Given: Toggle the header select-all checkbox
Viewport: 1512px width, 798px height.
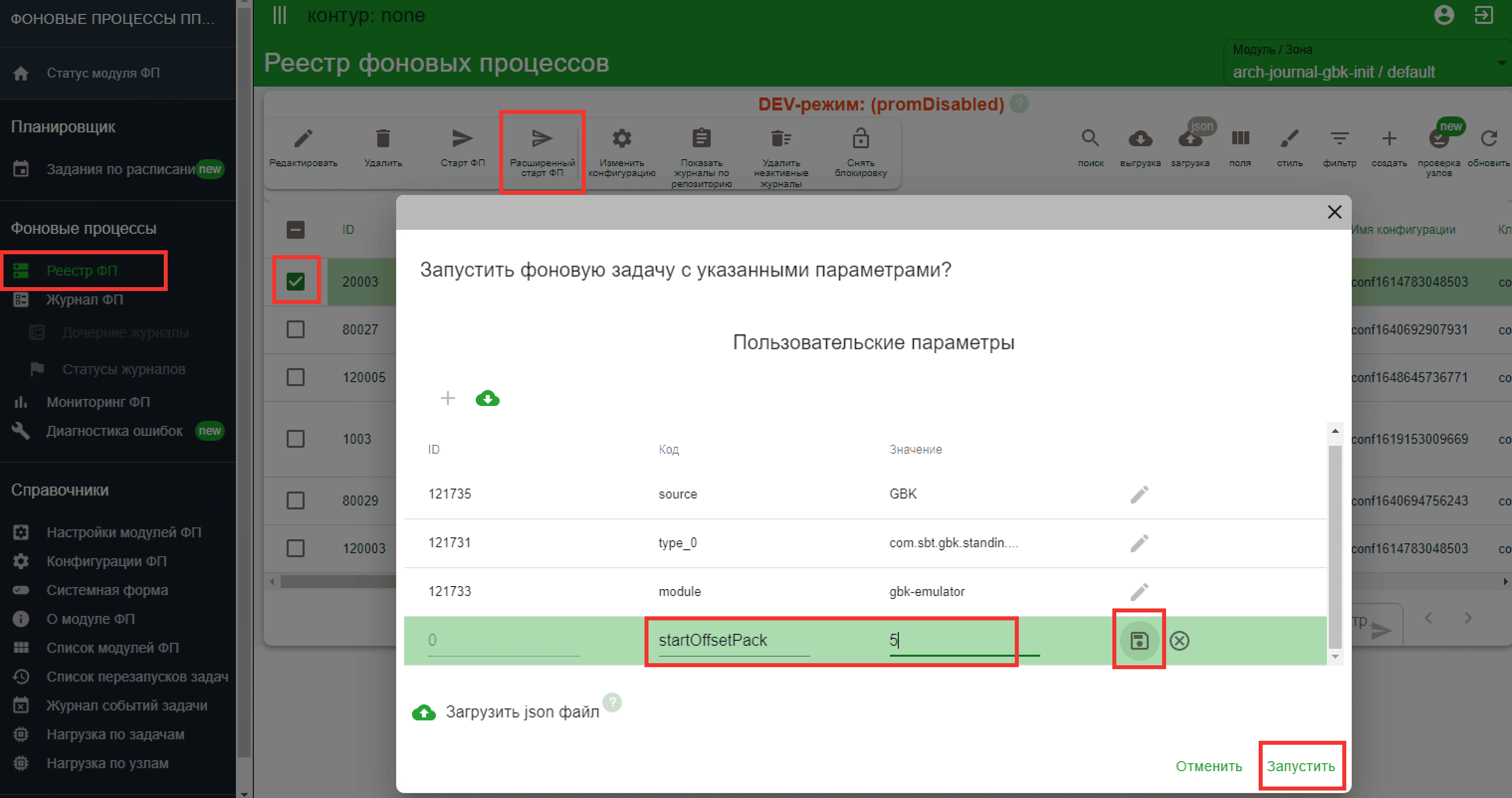Looking at the screenshot, I should point(295,229).
